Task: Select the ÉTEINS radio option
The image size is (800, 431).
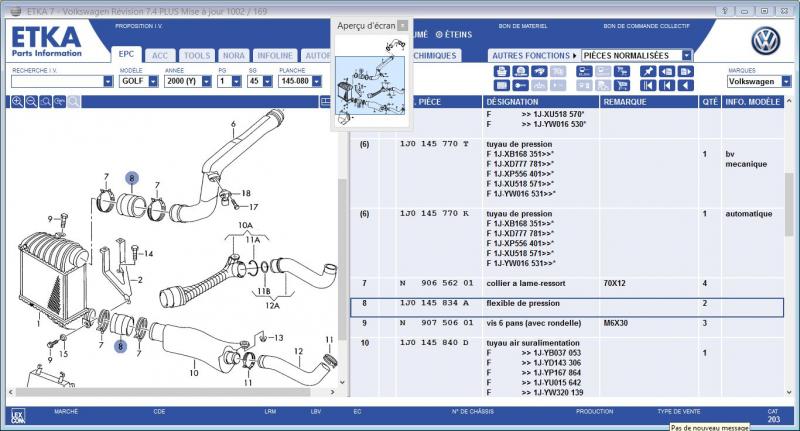Action: (454, 35)
